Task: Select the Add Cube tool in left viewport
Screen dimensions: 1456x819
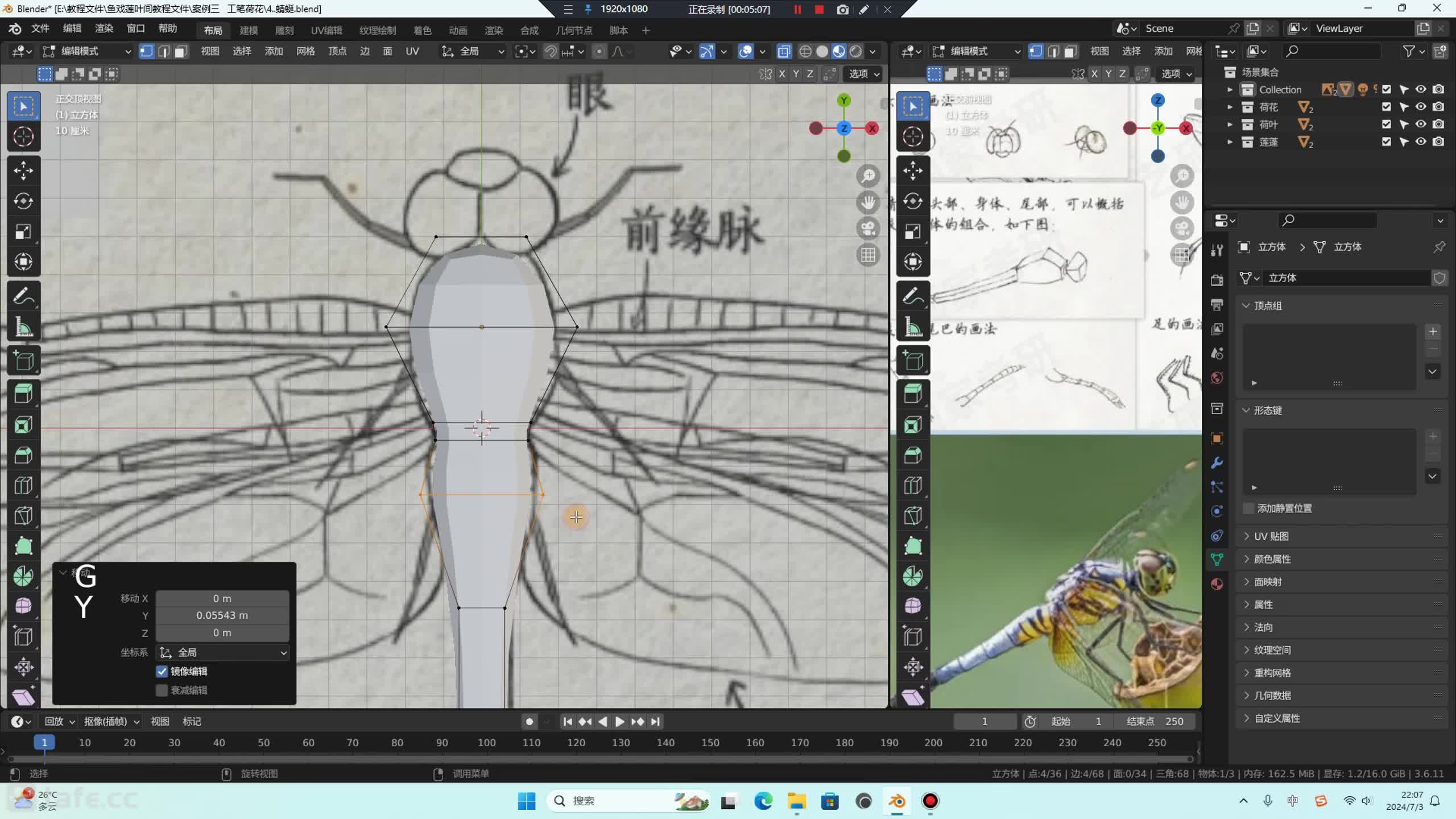Action: [23, 361]
